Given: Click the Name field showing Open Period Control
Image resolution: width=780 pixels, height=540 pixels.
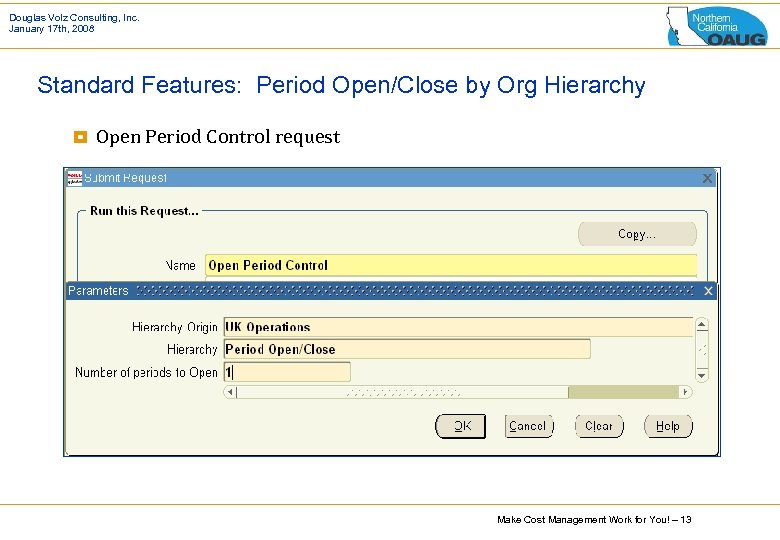Looking at the screenshot, I should 451,265.
